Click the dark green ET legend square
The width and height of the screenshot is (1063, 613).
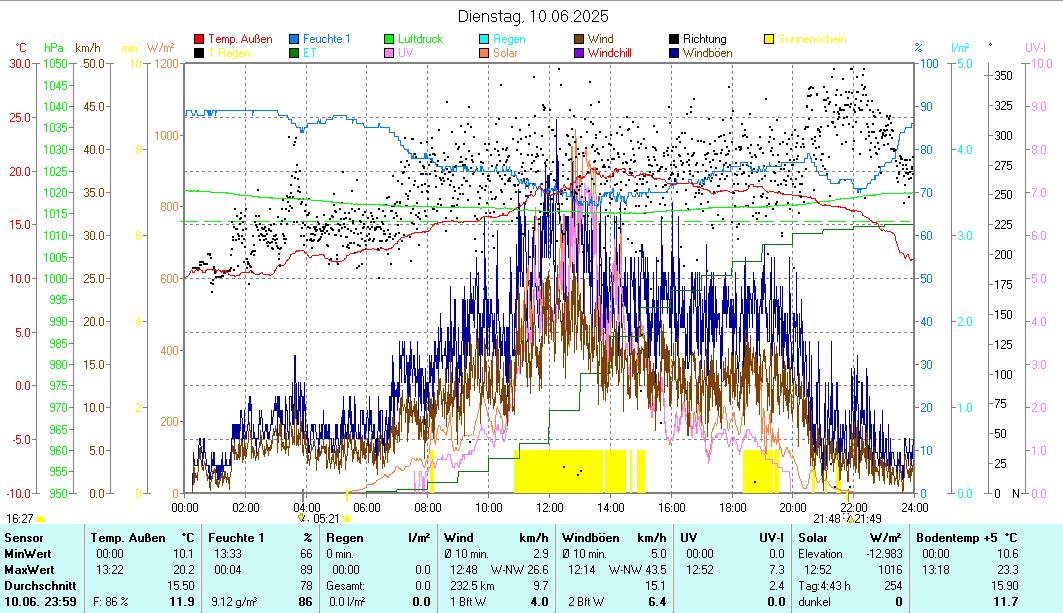pyautogui.click(x=295, y=53)
